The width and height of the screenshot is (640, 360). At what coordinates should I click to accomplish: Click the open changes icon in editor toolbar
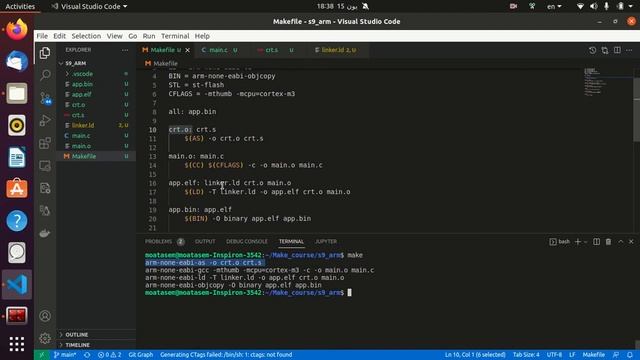pyautogui.click(x=604, y=50)
